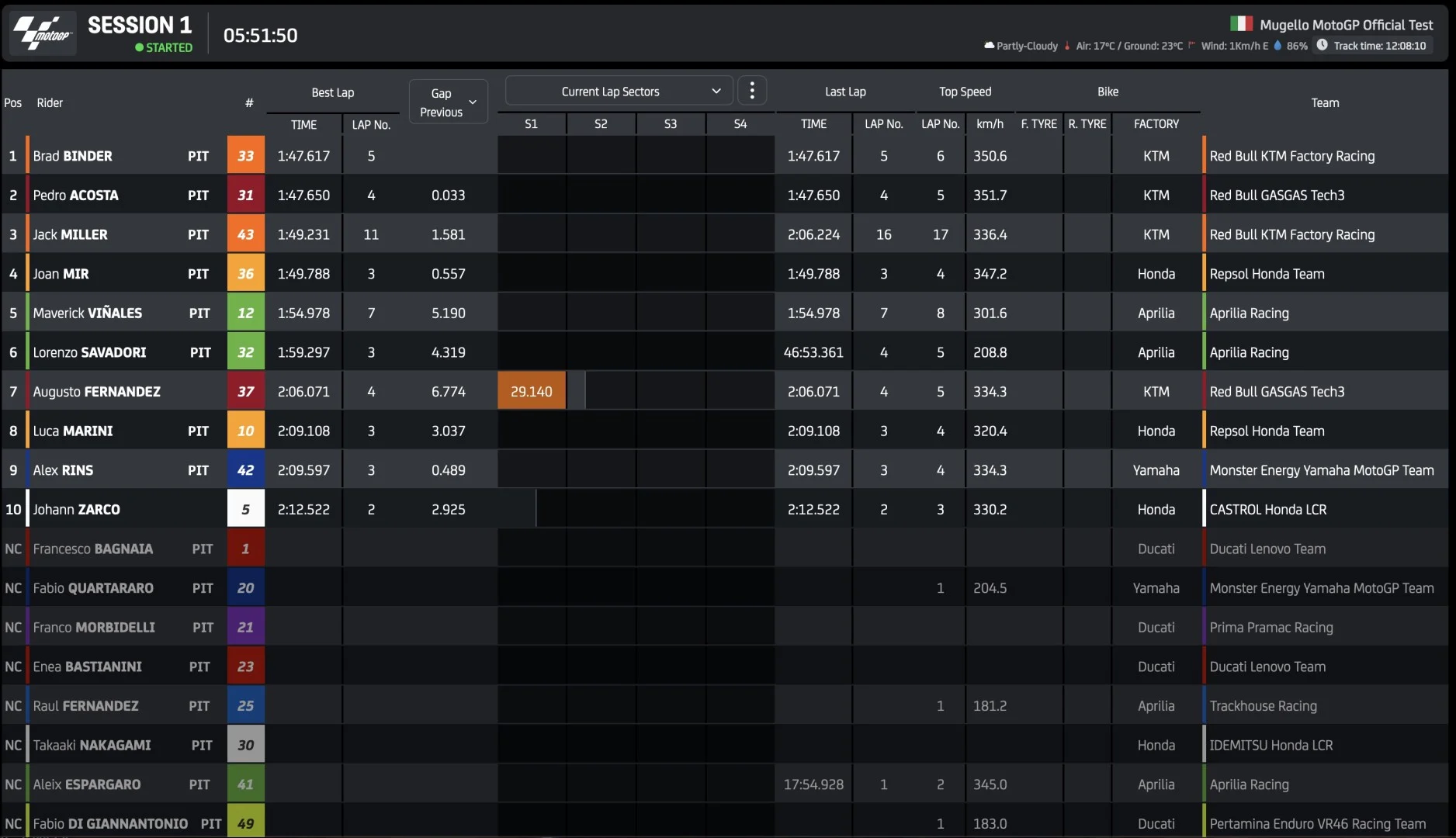1456x838 pixels.
Task: Click Enea Bastianini's number 23 badge
Action: click(x=245, y=667)
